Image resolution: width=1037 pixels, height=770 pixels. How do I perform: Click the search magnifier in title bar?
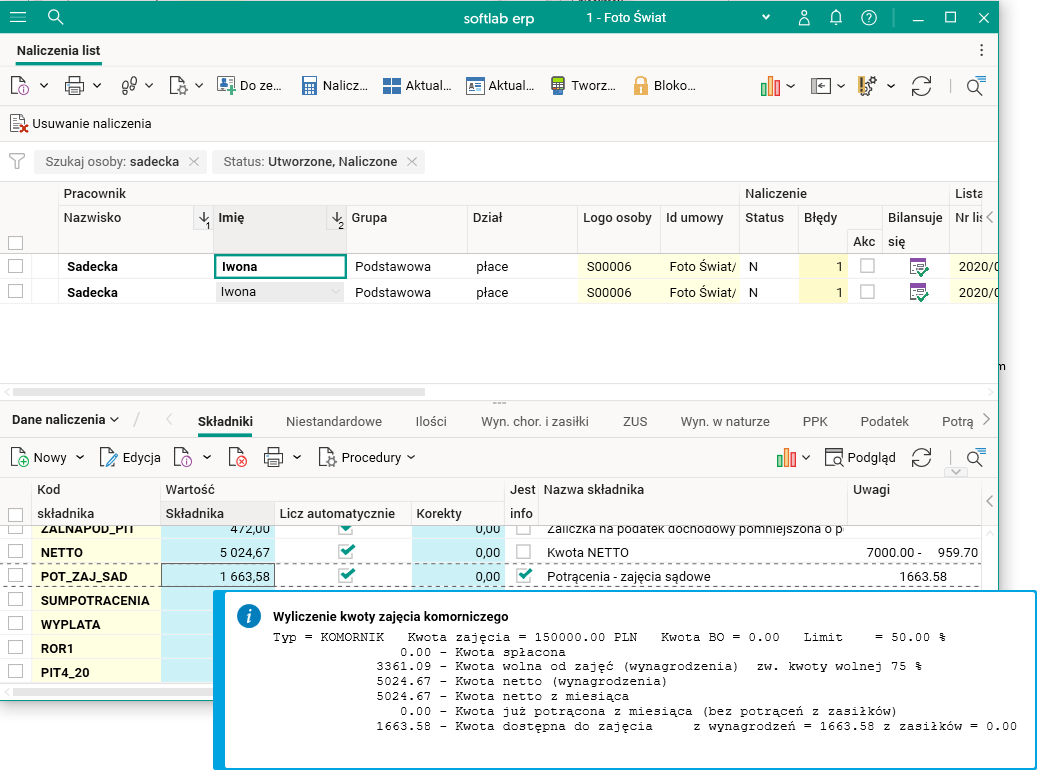point(56,17)
